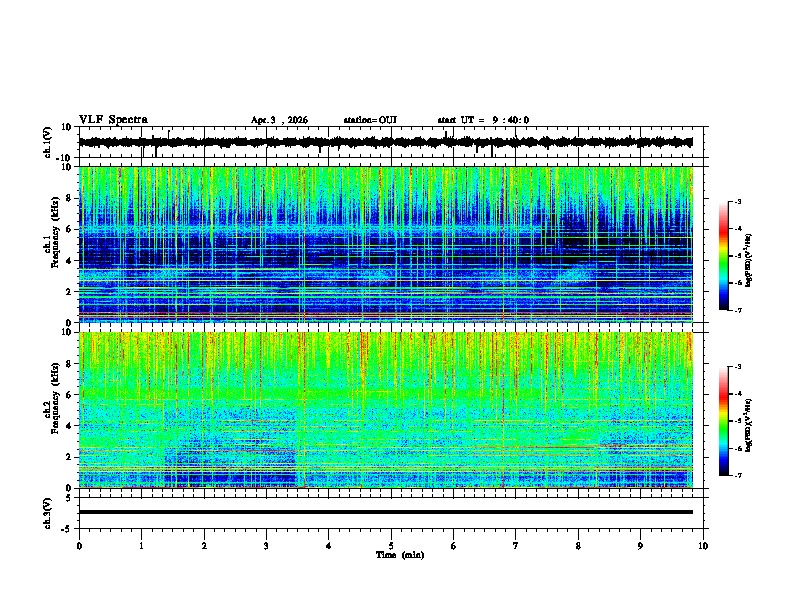Click the time axis tick label "6"
The width and height of the screenshot is (792, 612).
click(x=454, y=546)
